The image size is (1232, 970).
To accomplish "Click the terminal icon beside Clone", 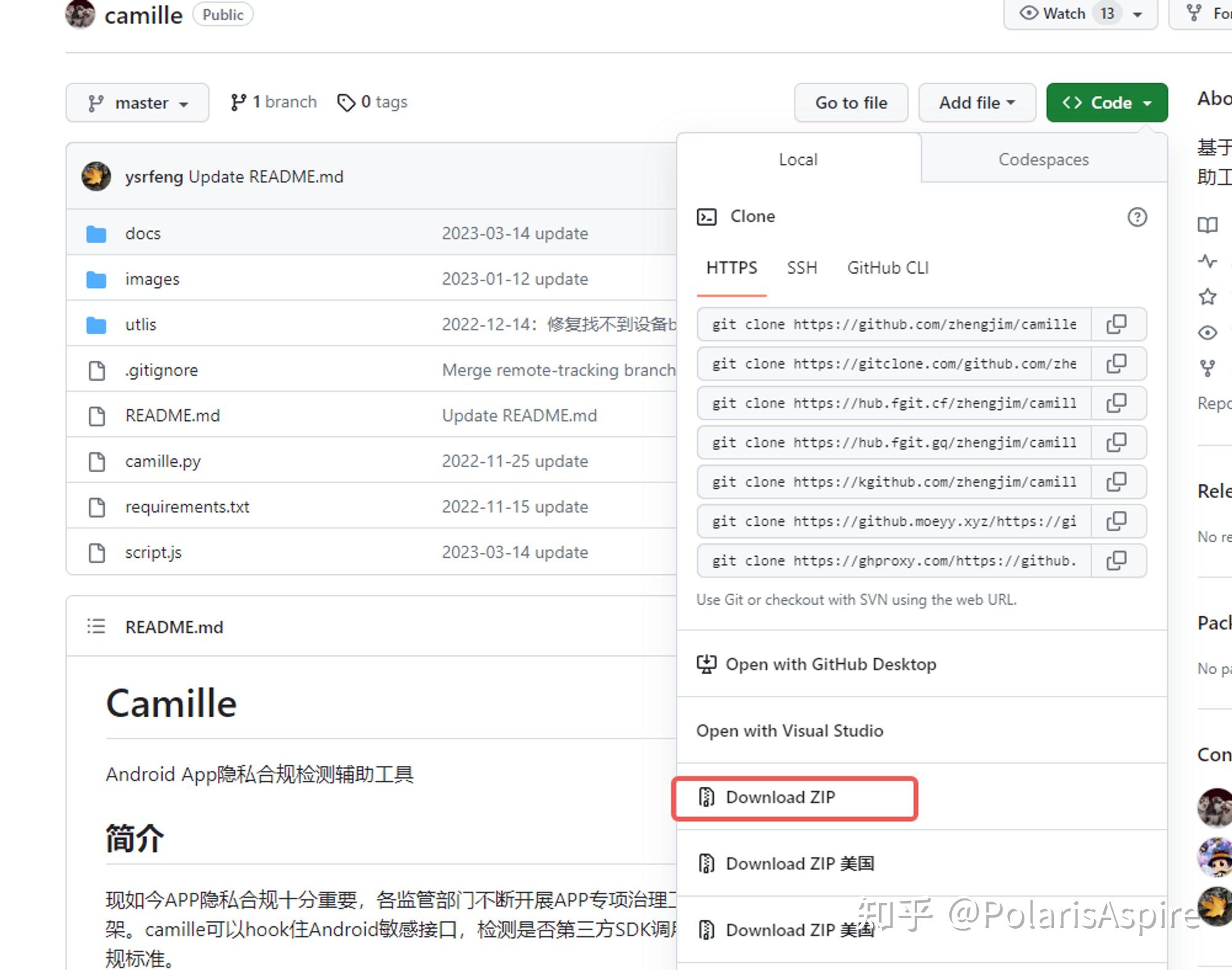I will point(707,217).
